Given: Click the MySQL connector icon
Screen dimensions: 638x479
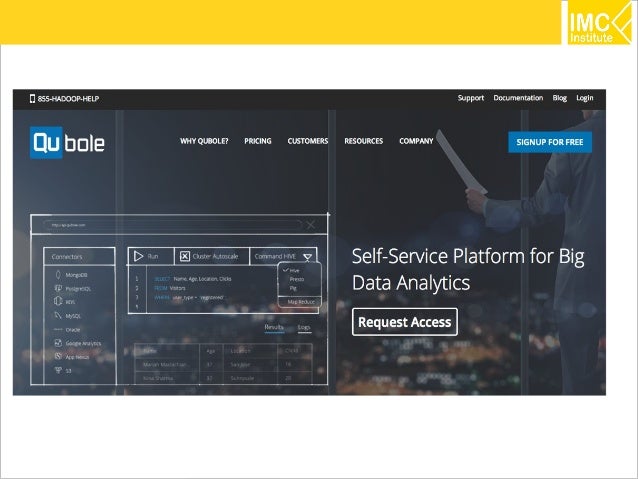Looking at the screenshot, I should point(57,315).
